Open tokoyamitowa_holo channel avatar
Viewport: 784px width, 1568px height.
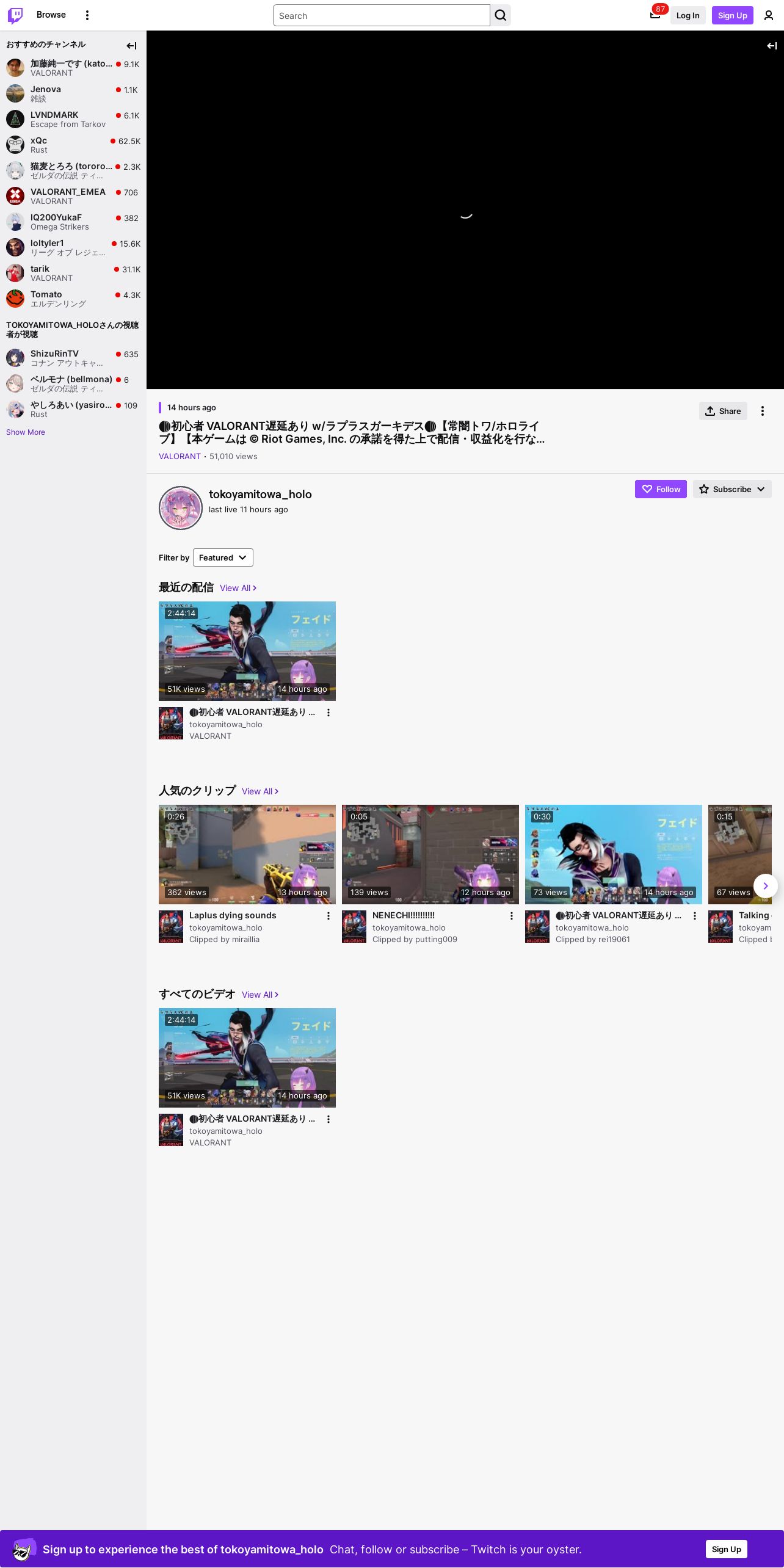[x=181, y=508]
